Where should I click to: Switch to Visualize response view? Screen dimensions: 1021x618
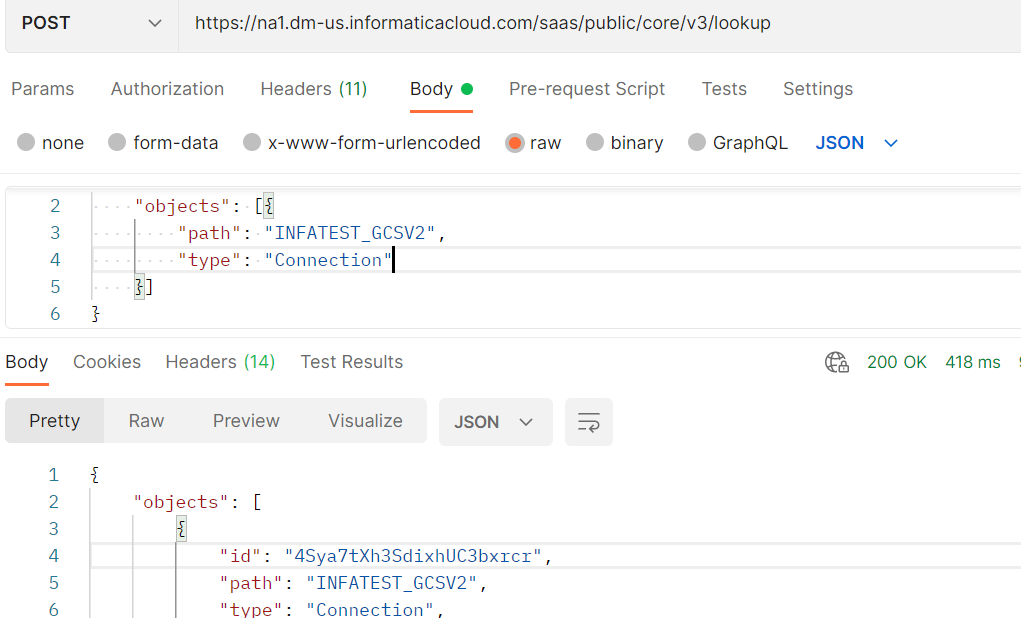(x=365, y=421)
